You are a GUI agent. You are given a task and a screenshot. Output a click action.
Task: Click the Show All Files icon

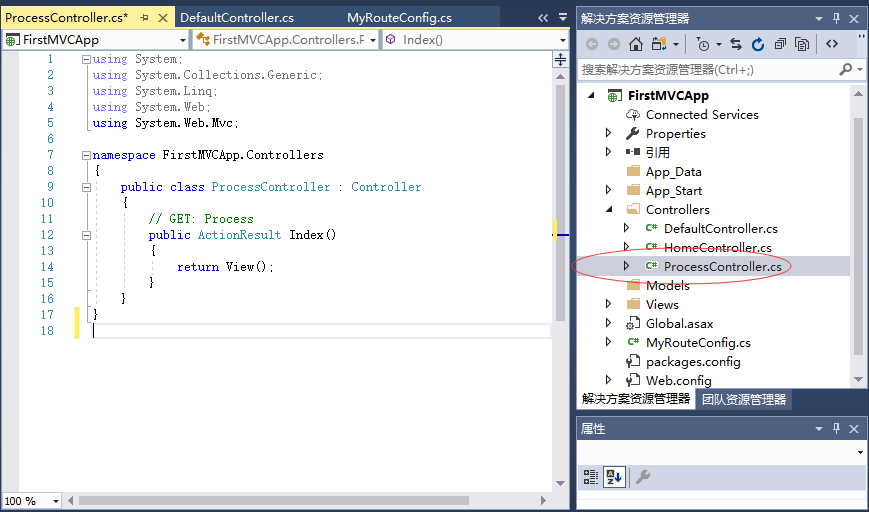click(803, 44)
